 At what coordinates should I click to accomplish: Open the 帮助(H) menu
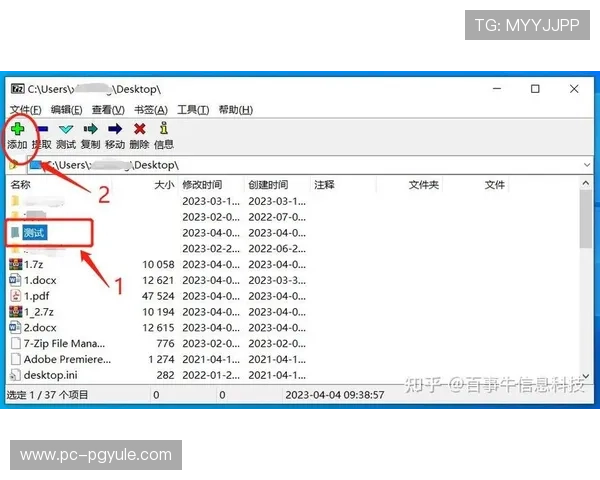point(236,110)
